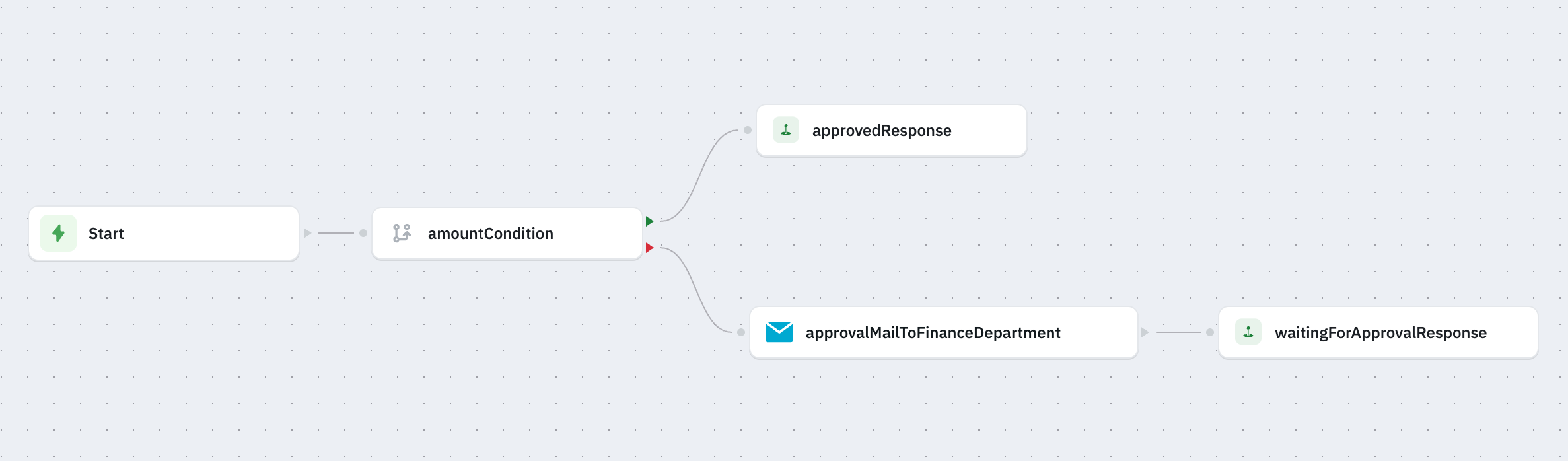Select the connector line into waitingForApprovalResponse
This screenshot has width=1568, height=461.
click(x=1178, y=332)
